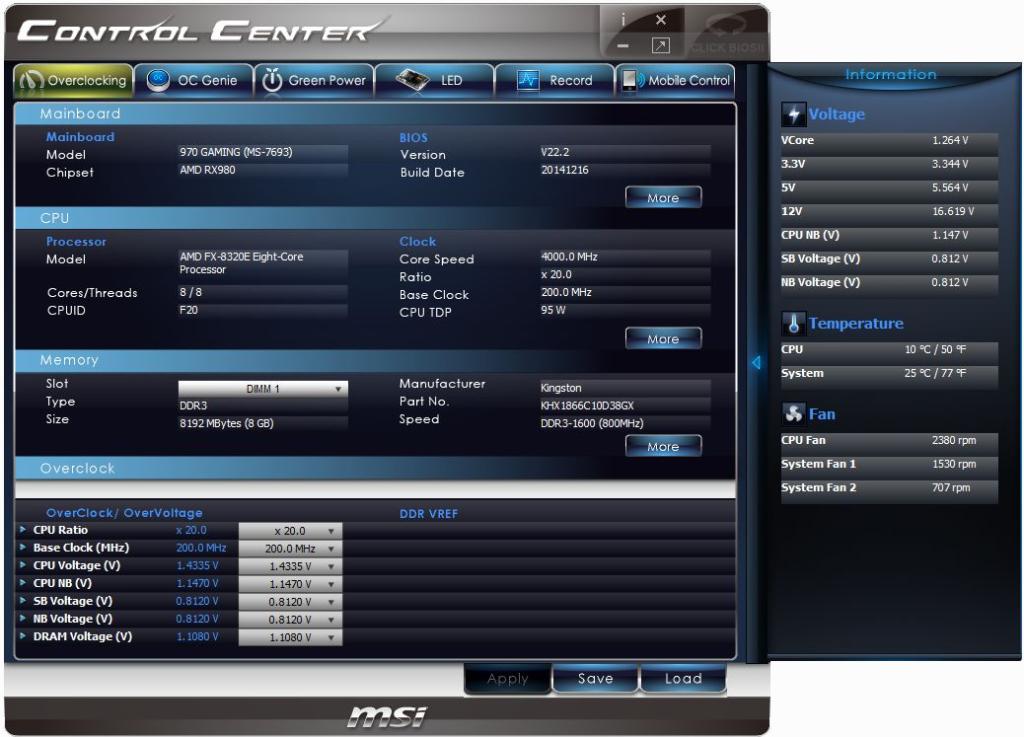Click the detach window arrow icon
Screen dimensions: 1024x737
pos(661,46)
